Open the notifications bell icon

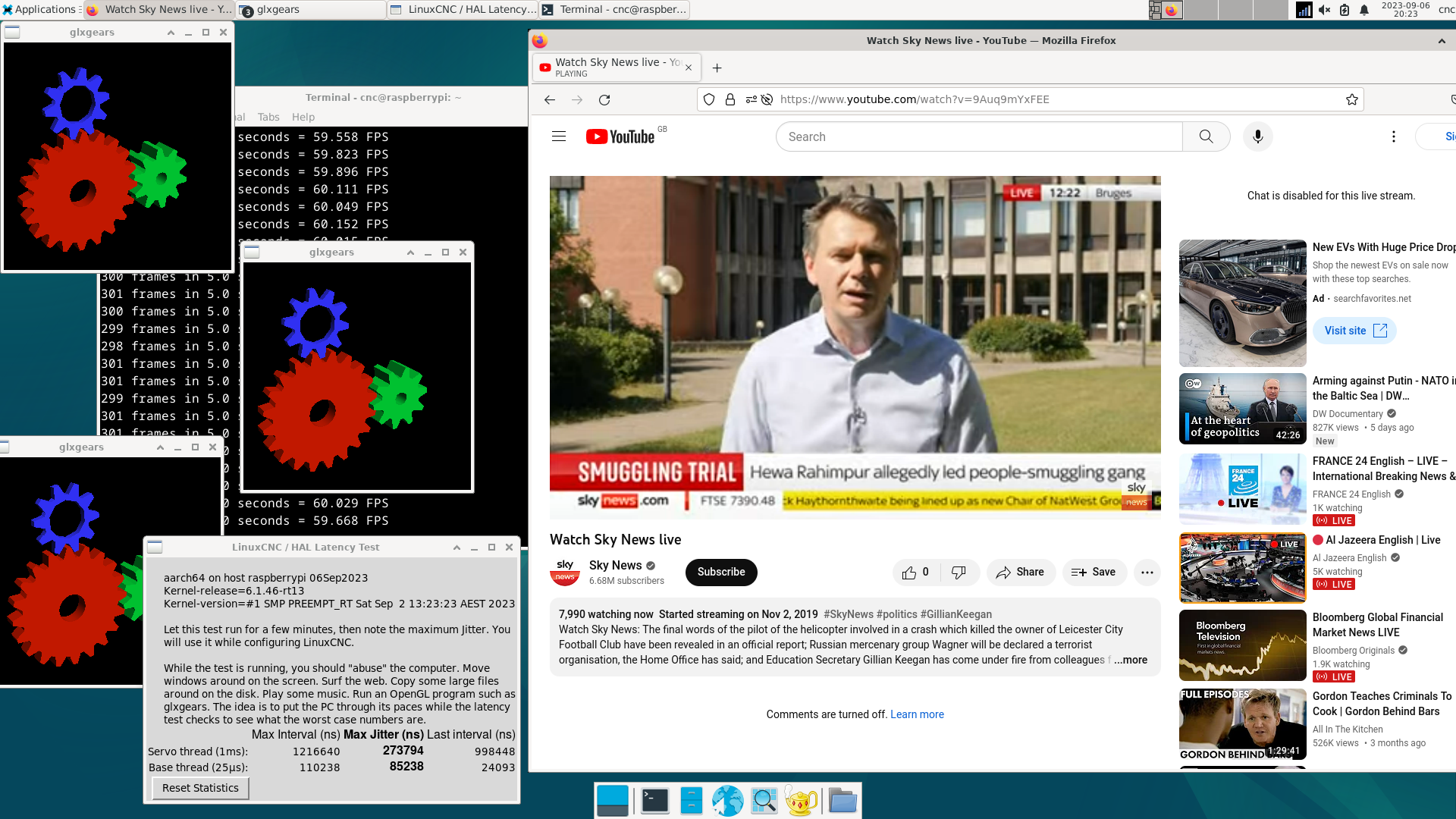[x=1364, y=10]
